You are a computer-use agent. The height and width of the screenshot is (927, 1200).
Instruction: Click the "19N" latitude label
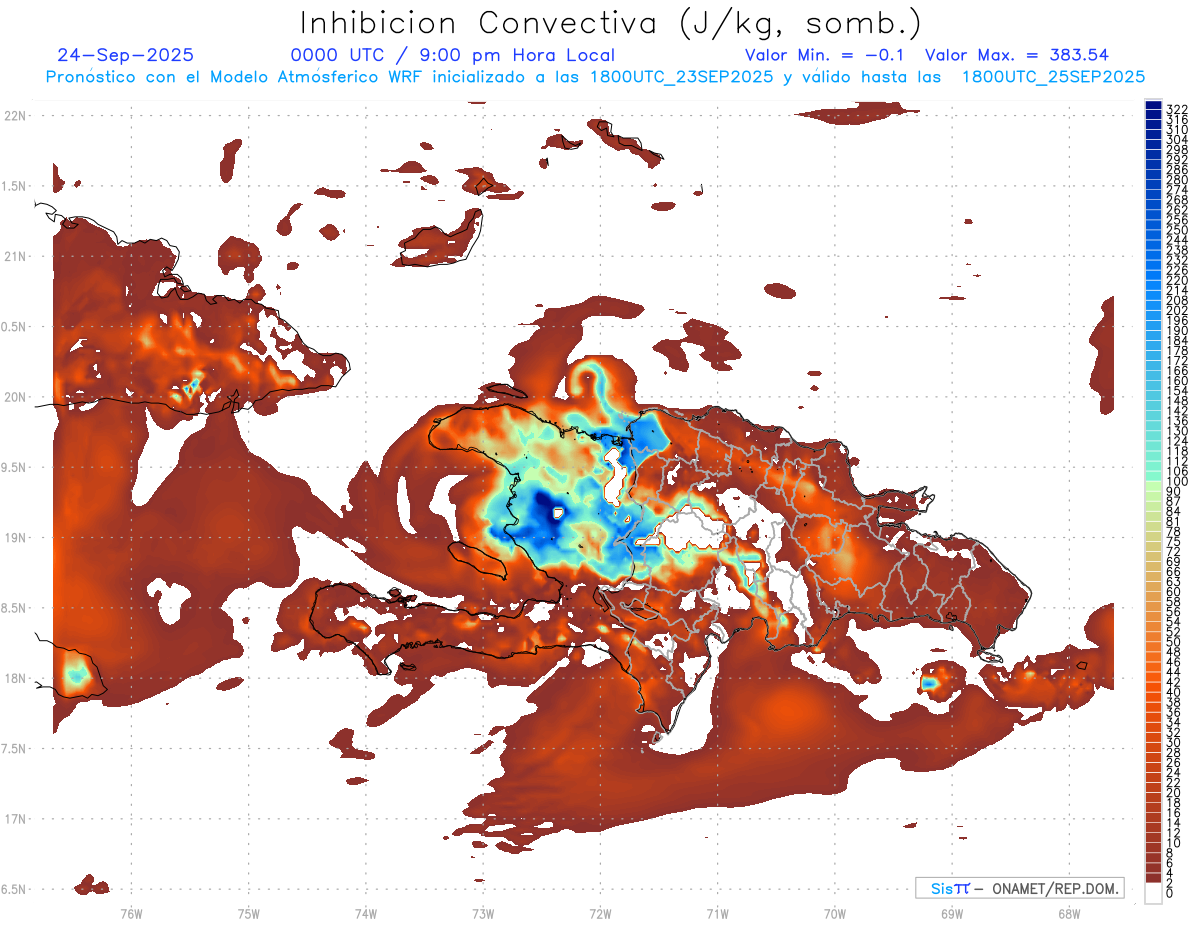tap(15, 537)
